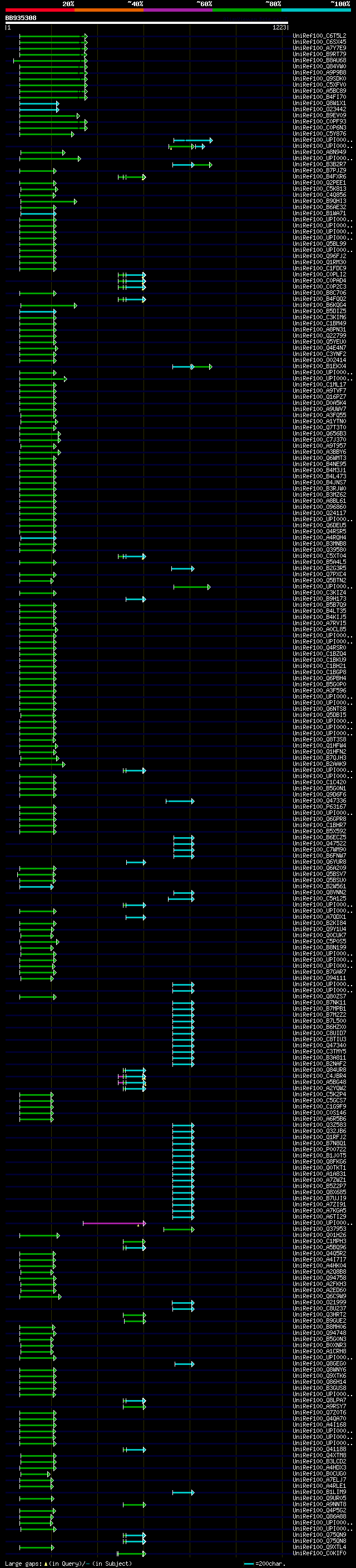
Task: Click the cyan alignment bar for UniRef100_O23442
Action: pyautogui.click(x=39, y=110)
